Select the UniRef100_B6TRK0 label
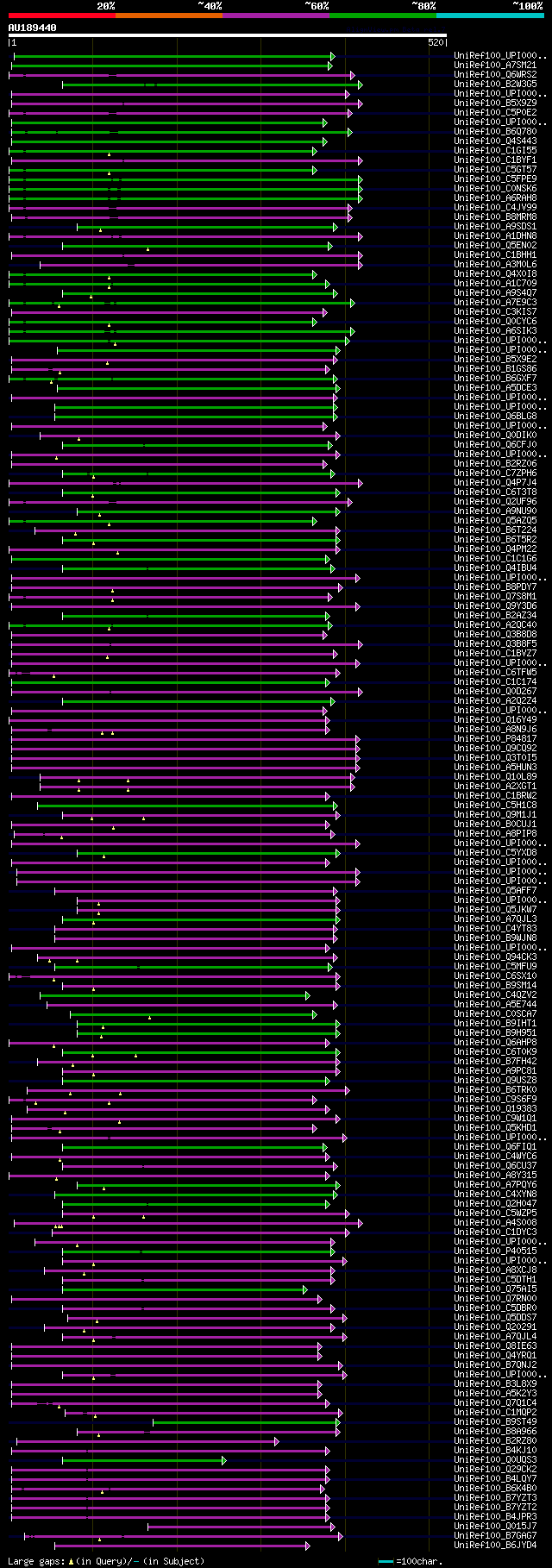The height and width of the screenshot is (1568, 552). pos(495,1090)
